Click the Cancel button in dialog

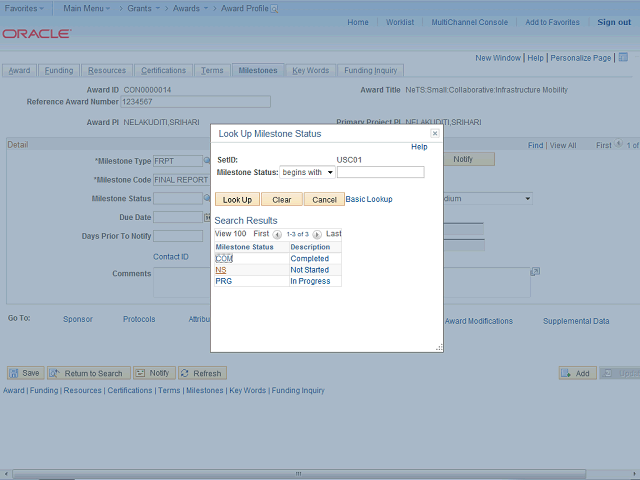coord(324,200)
